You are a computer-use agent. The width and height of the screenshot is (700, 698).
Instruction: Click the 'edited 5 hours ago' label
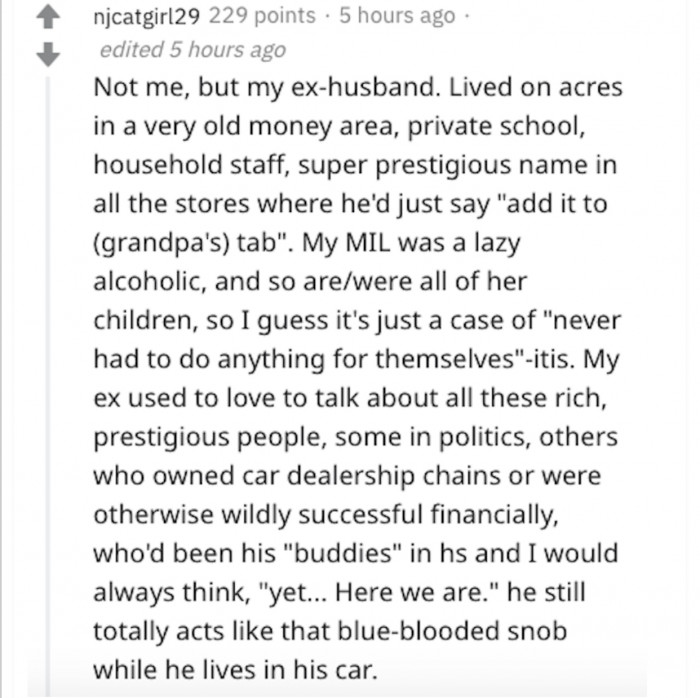(193, 50)
